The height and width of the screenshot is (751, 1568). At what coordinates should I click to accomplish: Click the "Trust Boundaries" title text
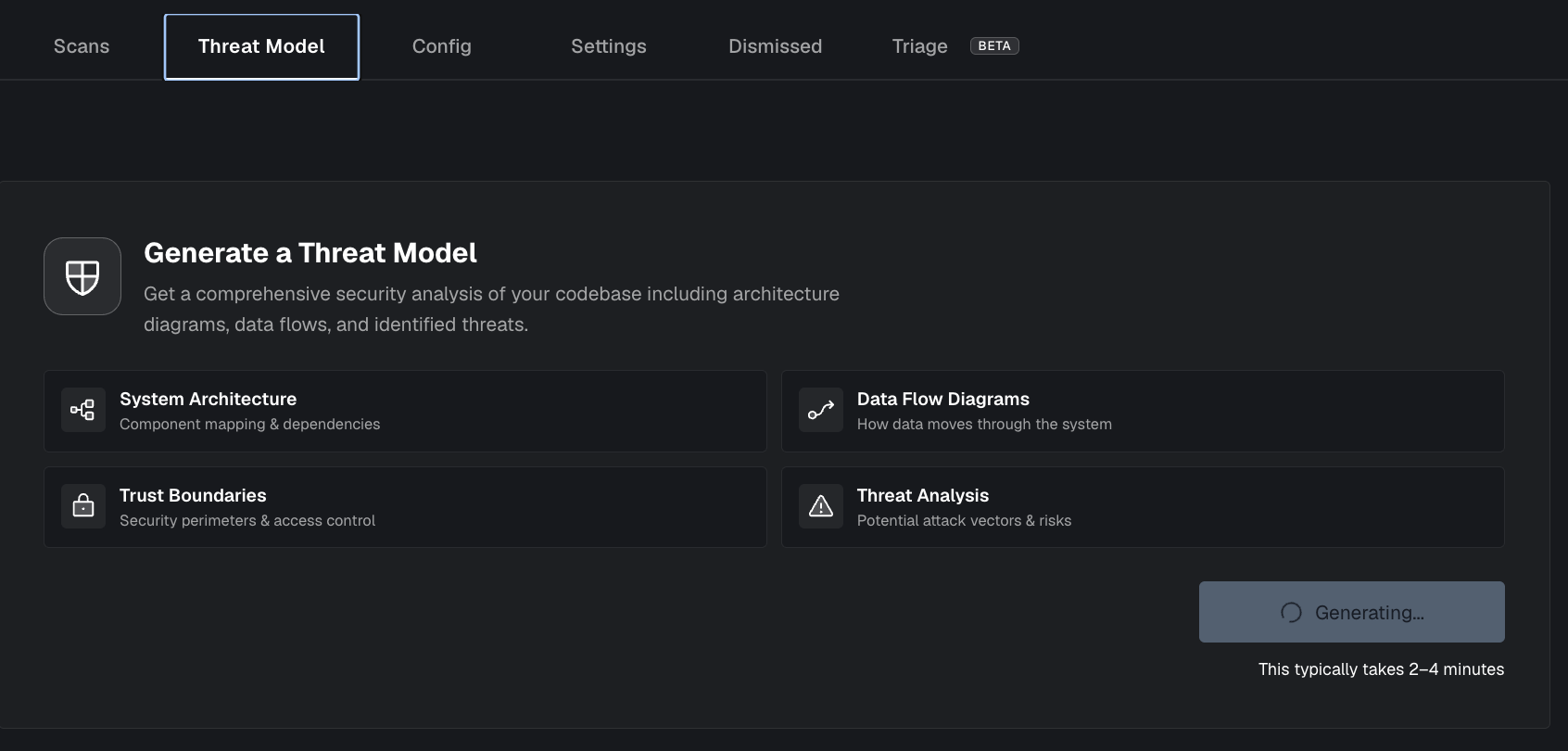tap(193, 495)
